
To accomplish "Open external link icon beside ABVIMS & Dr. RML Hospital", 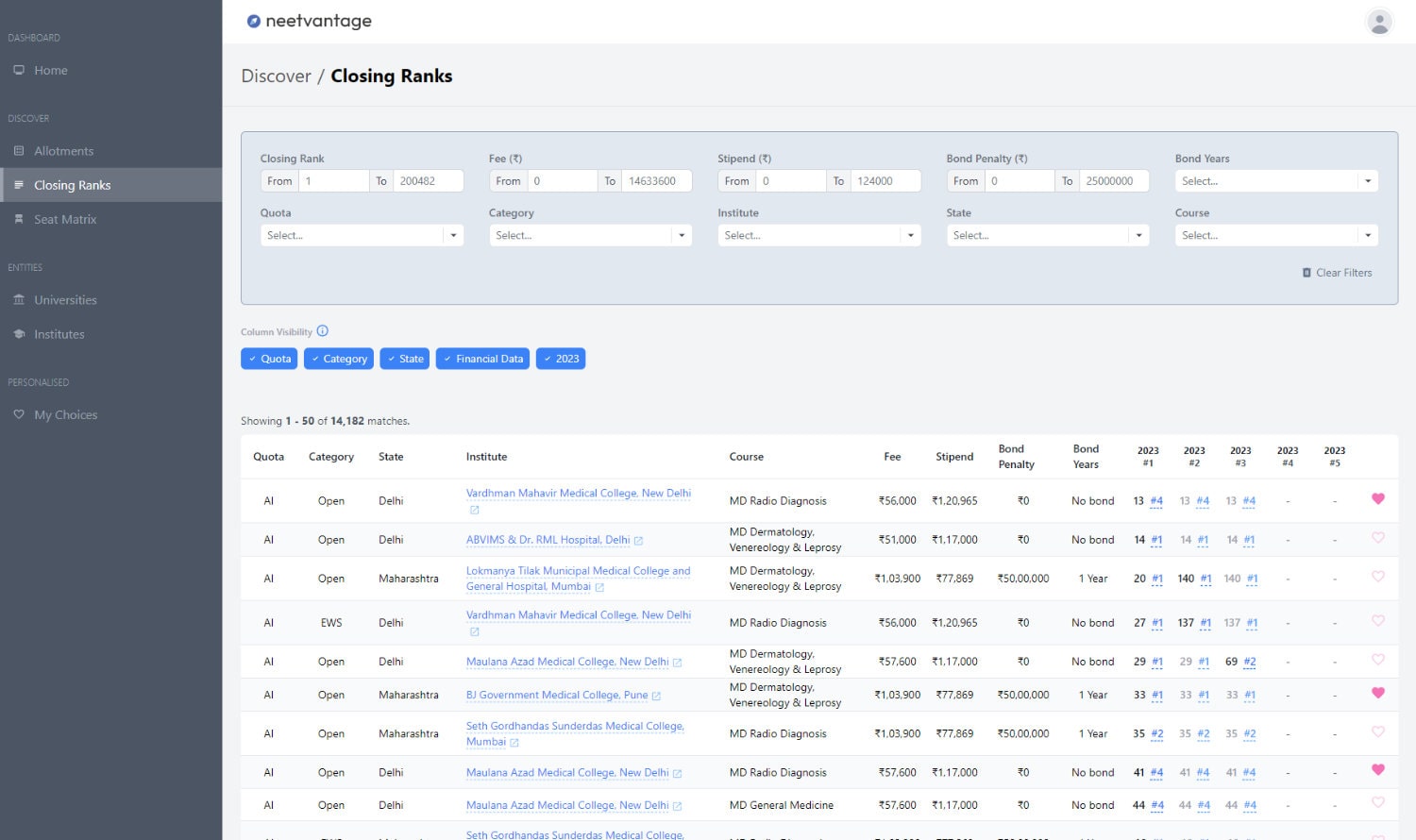I will coord(639,541).
